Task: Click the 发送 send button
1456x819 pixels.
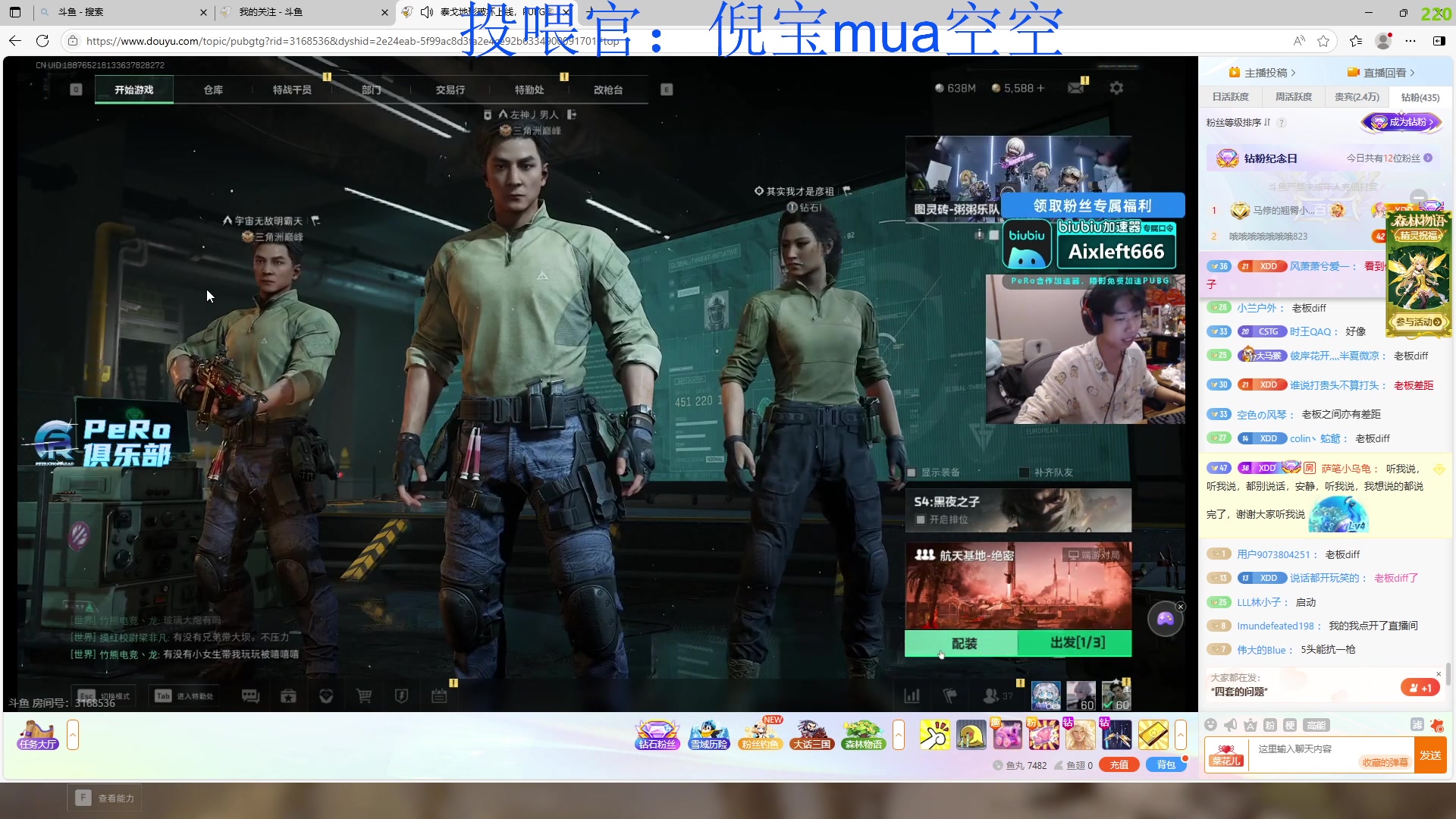Action: (1430, 755)
